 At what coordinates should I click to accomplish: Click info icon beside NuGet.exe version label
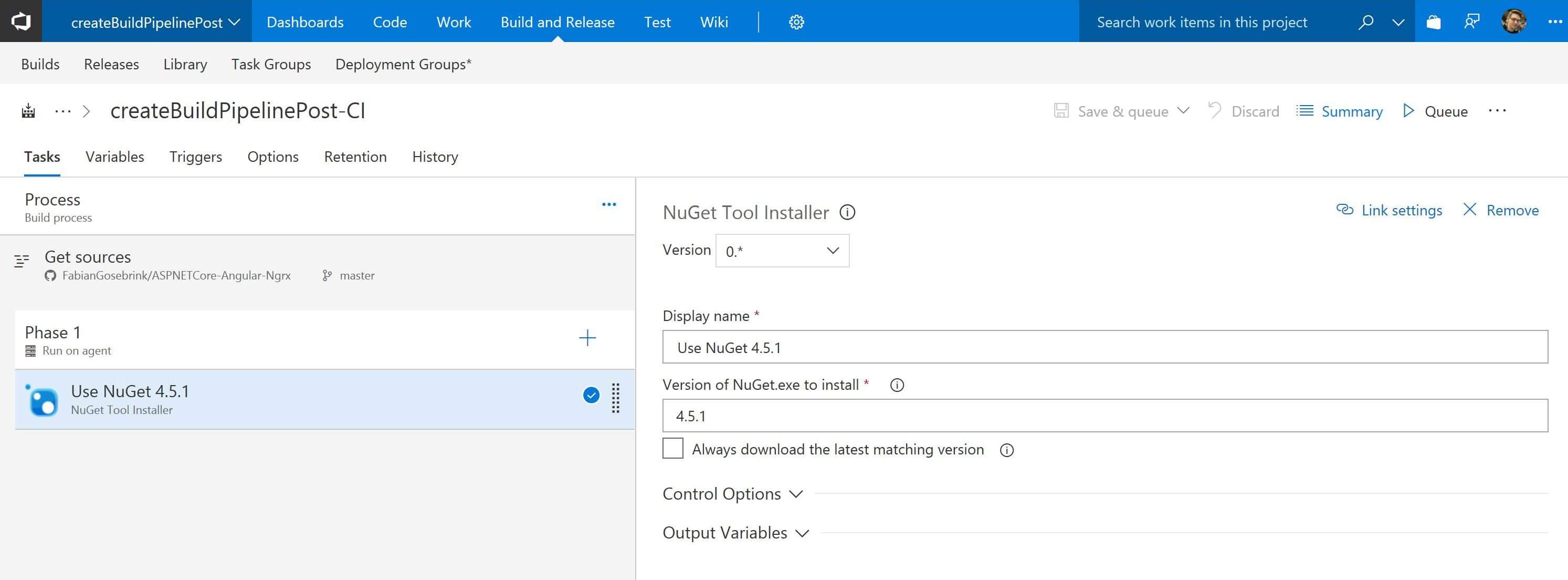897,385
